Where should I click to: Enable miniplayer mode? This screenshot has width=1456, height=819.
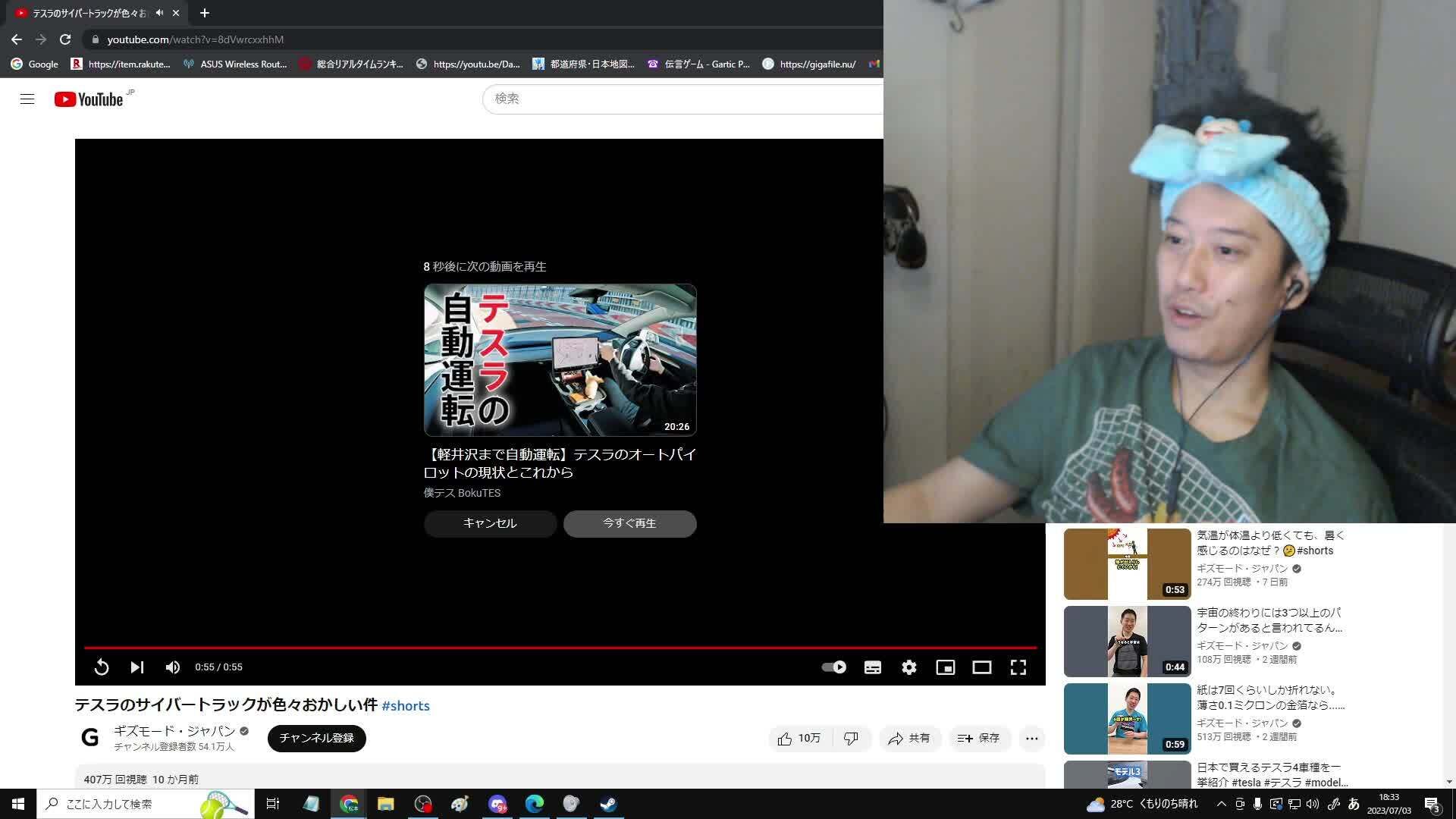pyautogui.click(x=946, y=667)
